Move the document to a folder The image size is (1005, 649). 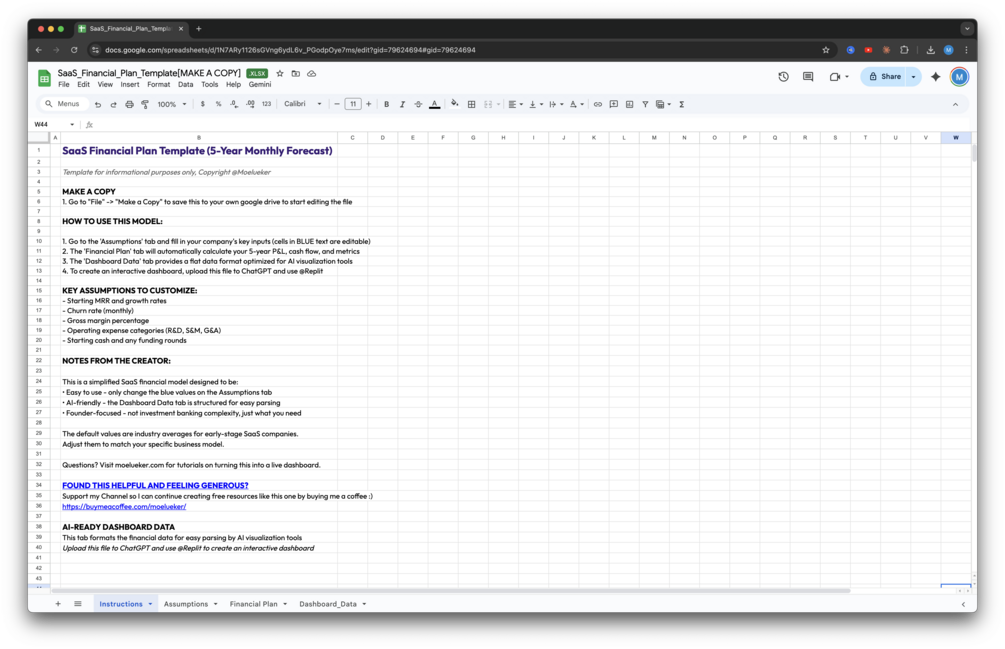point(295,74)
